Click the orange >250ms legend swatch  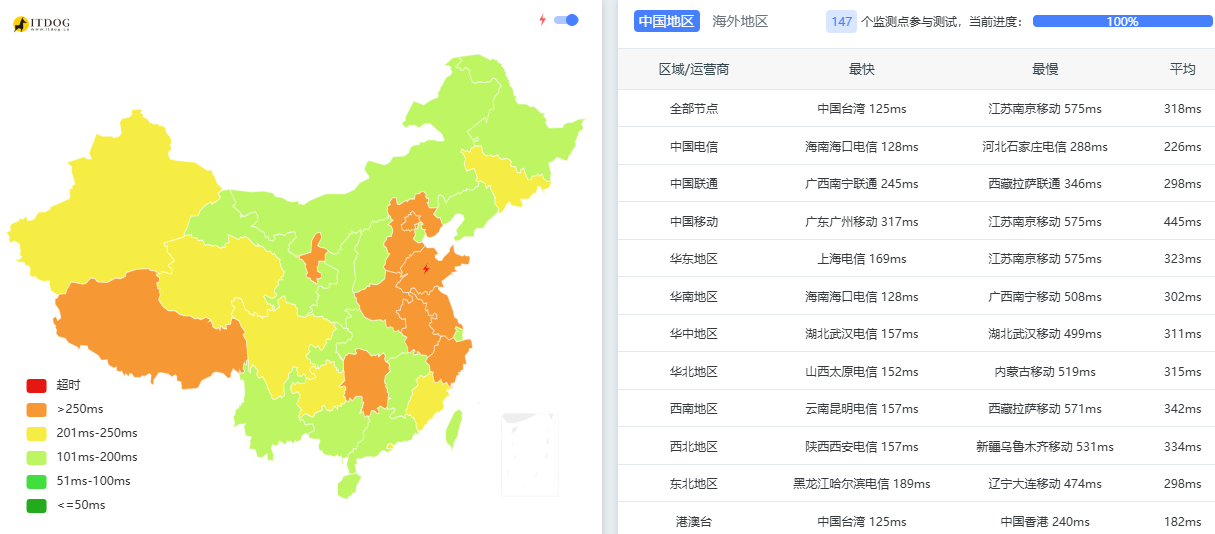click(36, 409)
